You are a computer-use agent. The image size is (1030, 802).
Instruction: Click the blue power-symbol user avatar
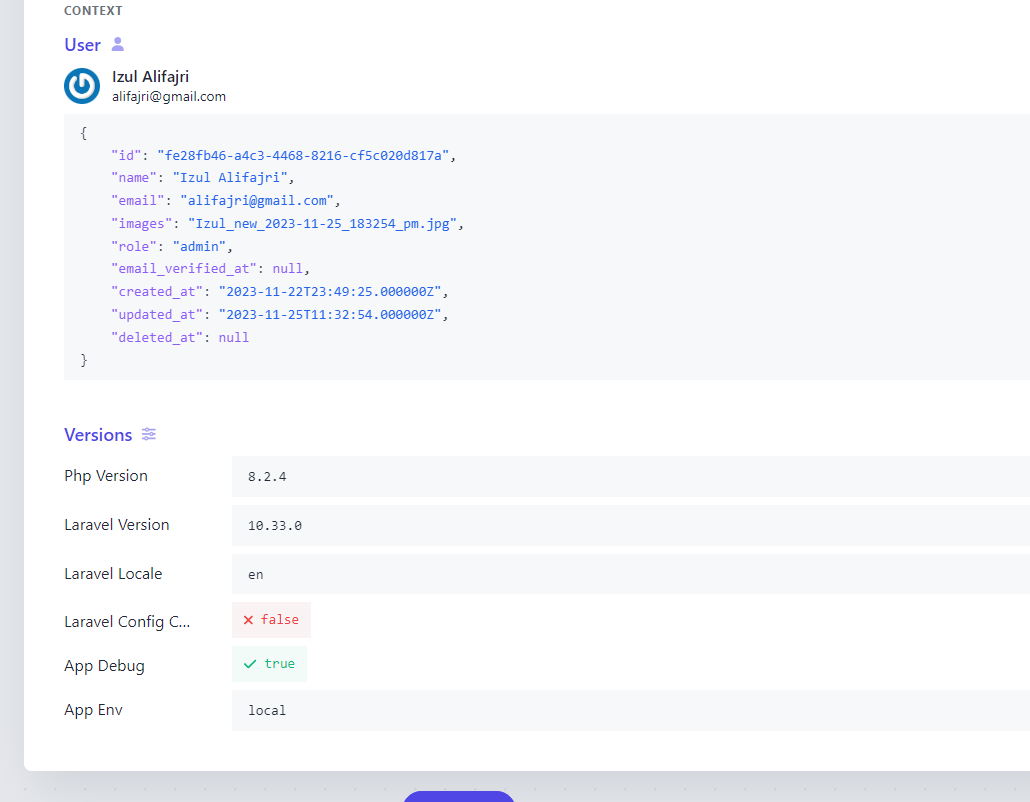click(x=82, y=86)
